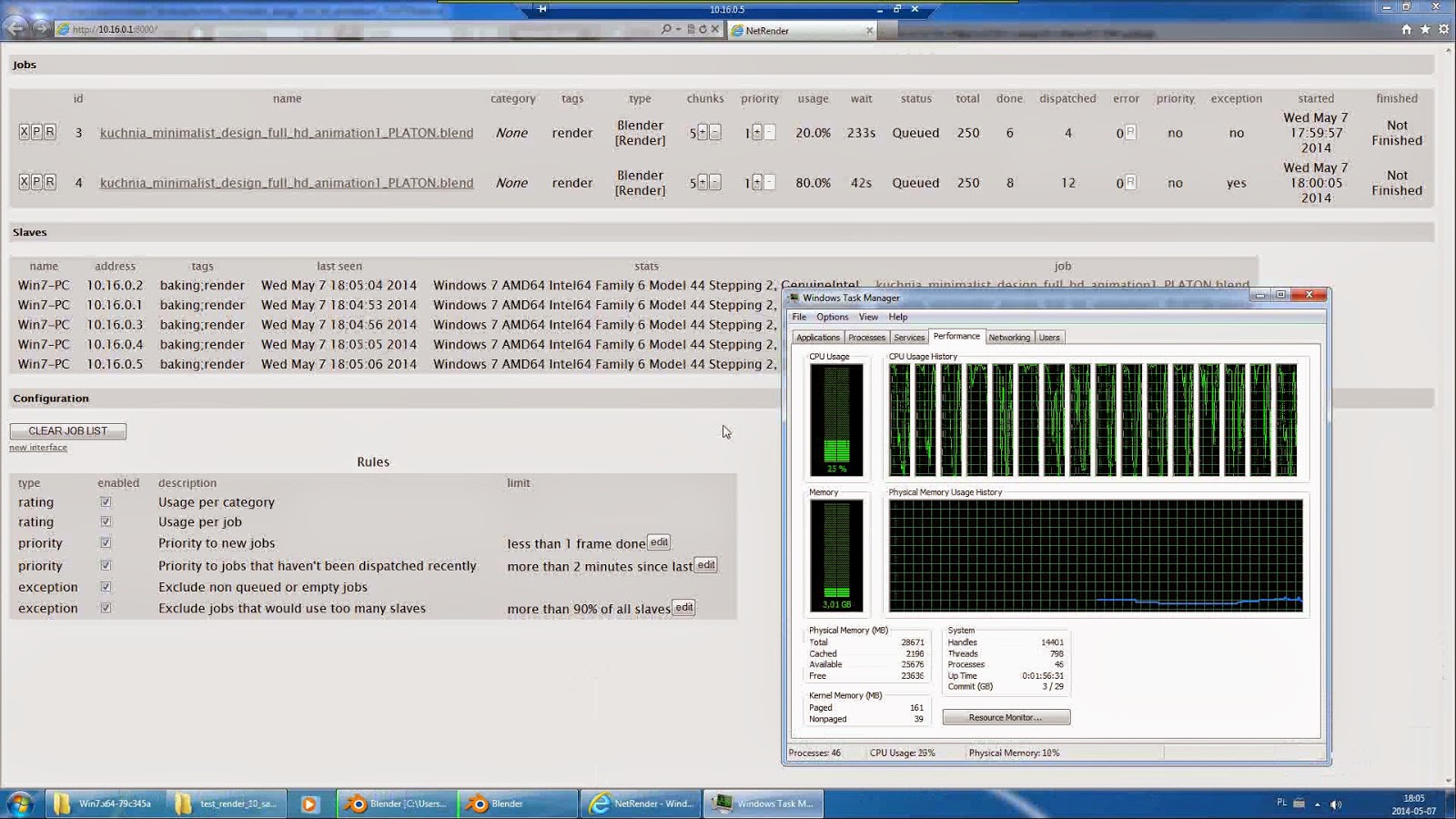
Task: Click the X cancel button for job 4
Action: pyautogui.click(x=25, y=182)
